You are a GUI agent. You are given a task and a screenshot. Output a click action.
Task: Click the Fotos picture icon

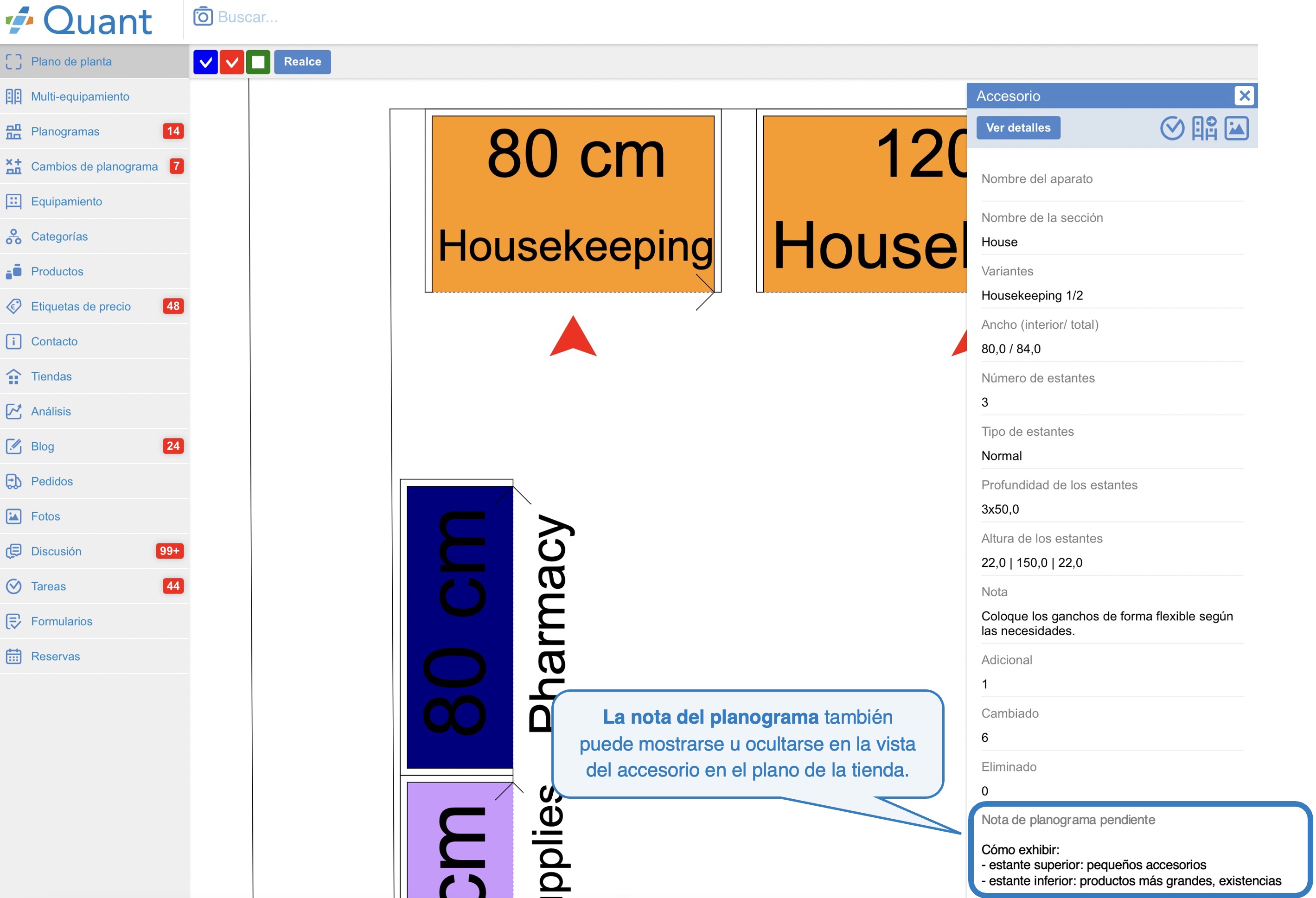pos(13,516)
